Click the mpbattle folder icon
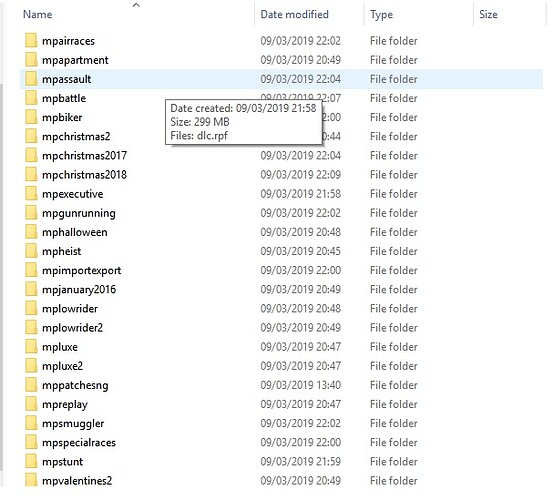This screenshot has width=552, height=500. (31, 98)
